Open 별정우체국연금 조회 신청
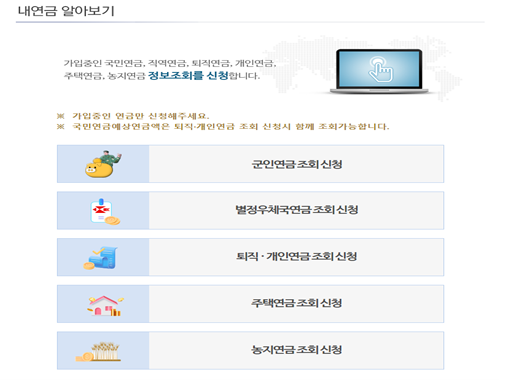Viewport: 506px width, 381px height. tap(250, 210)
